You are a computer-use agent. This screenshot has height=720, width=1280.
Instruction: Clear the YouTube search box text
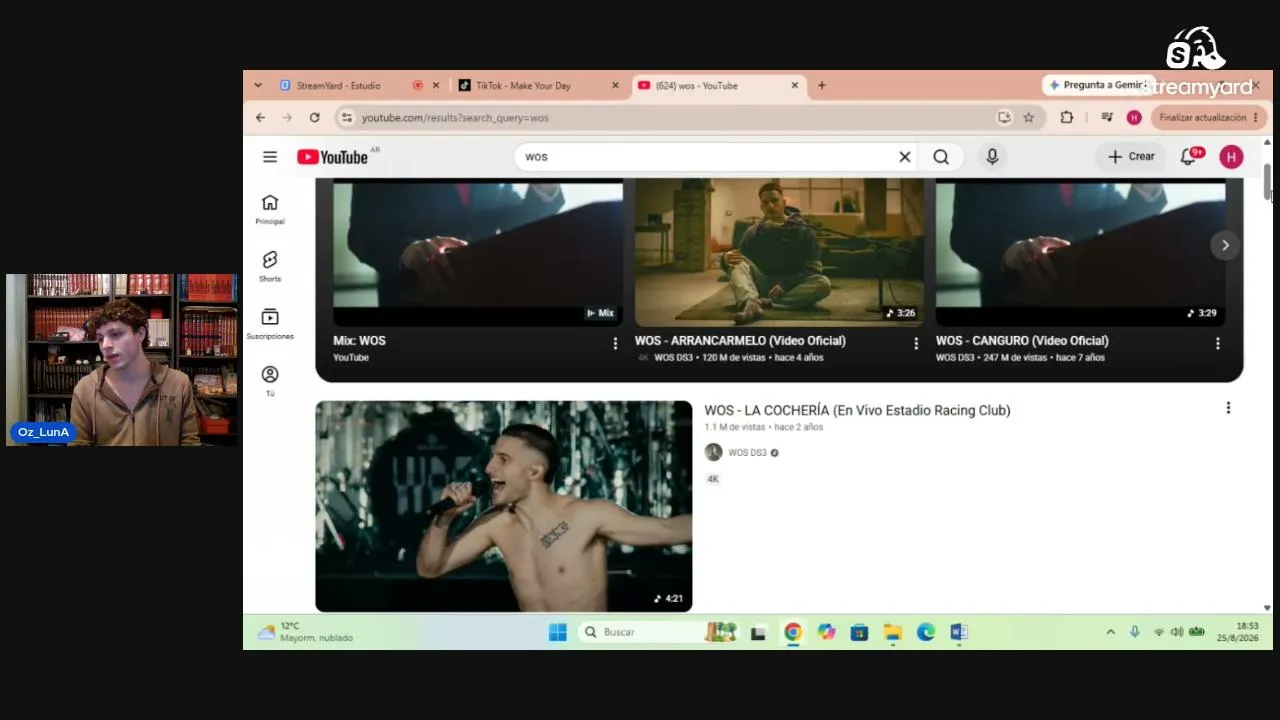click(x=904, y=157)
